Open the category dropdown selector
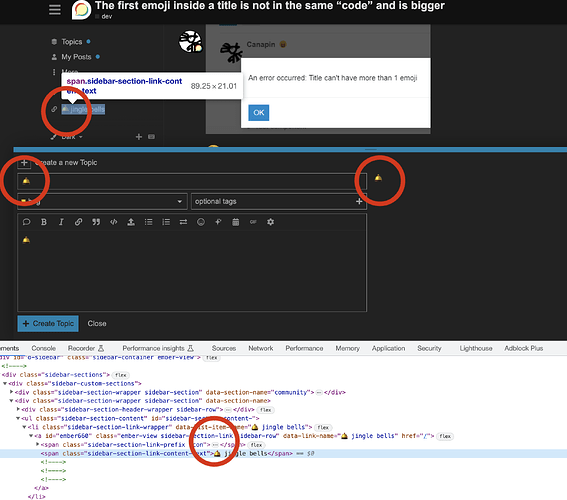 point(102,201)
